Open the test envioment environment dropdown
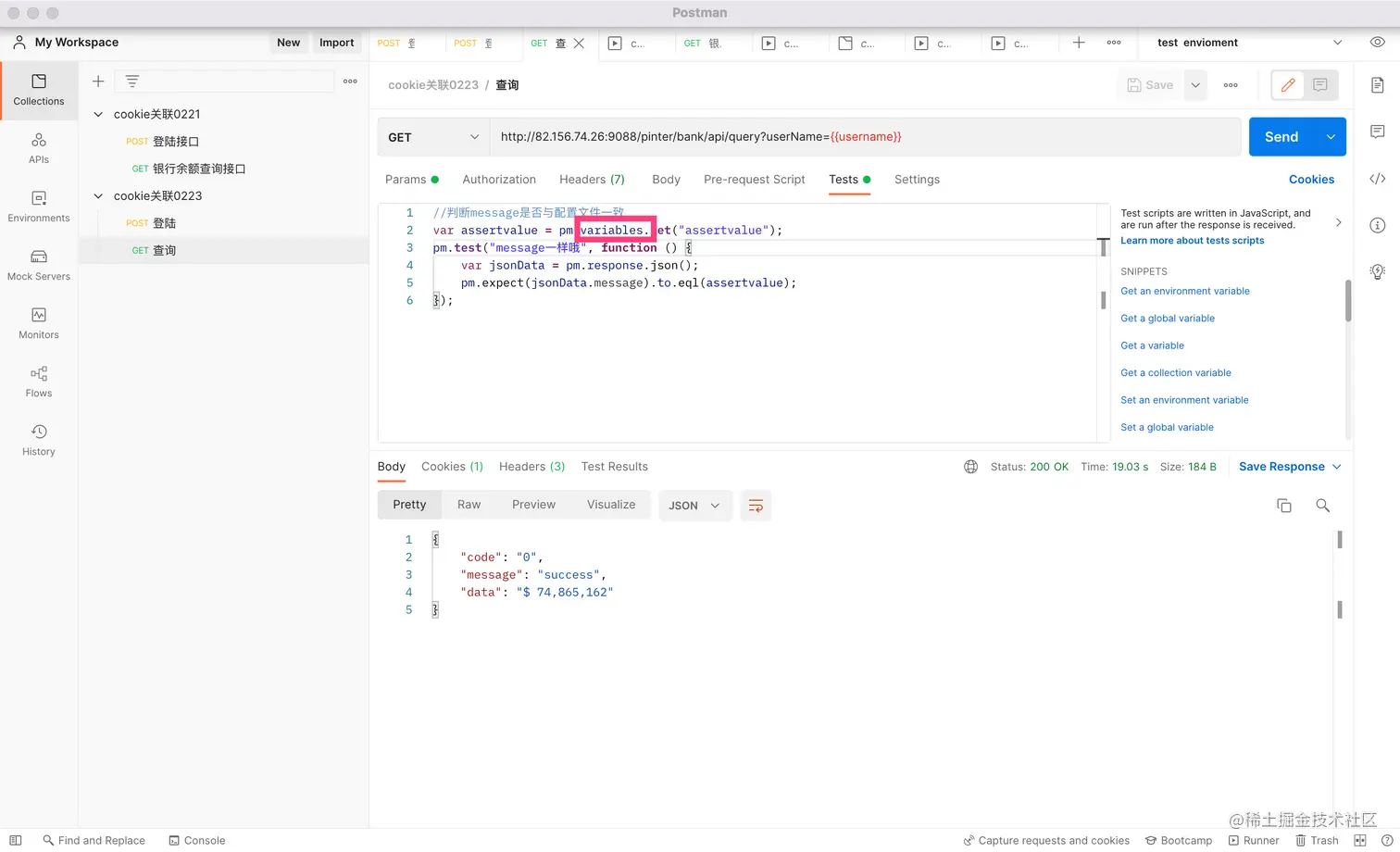The height and width of the screenshot is (852, 1400). coord(1249,43)
